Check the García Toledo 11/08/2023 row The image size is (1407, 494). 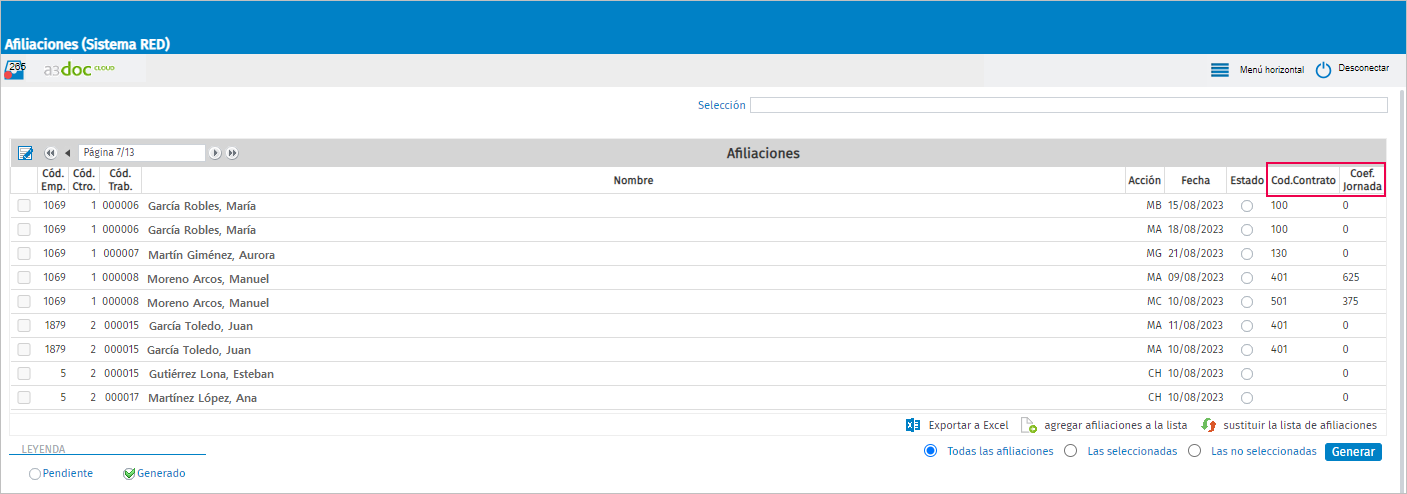click(x=24, y=326)
